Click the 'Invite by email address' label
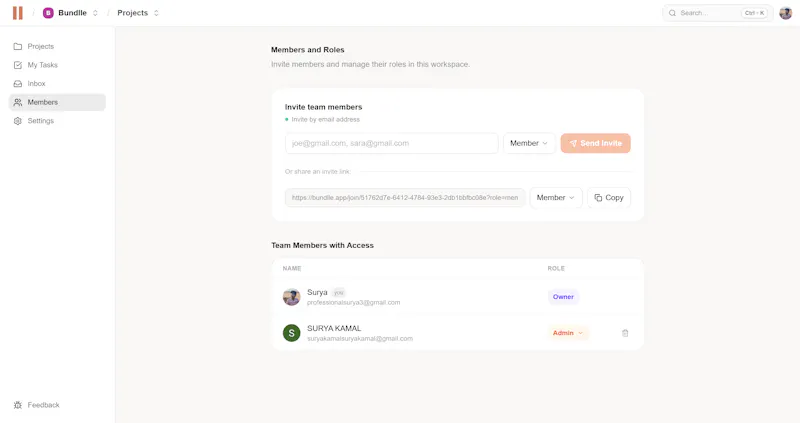800x423 pixels. tap(326, 119)
